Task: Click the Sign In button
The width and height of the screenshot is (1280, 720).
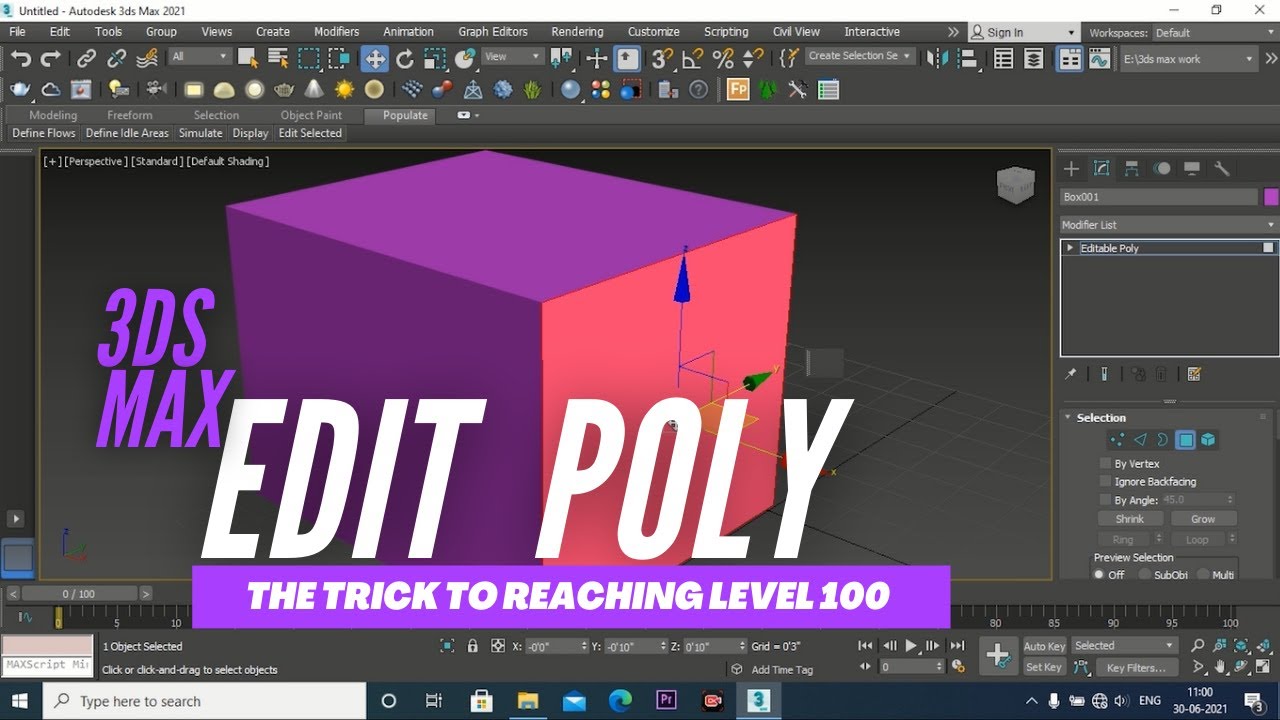Action: [1024, 32]
